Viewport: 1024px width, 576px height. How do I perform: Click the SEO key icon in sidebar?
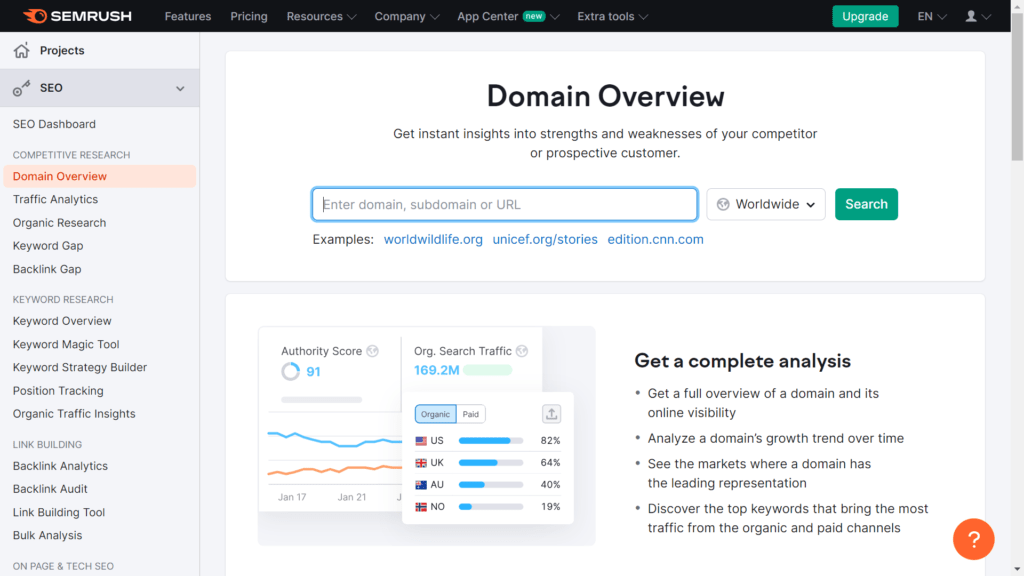pos(22,88)
